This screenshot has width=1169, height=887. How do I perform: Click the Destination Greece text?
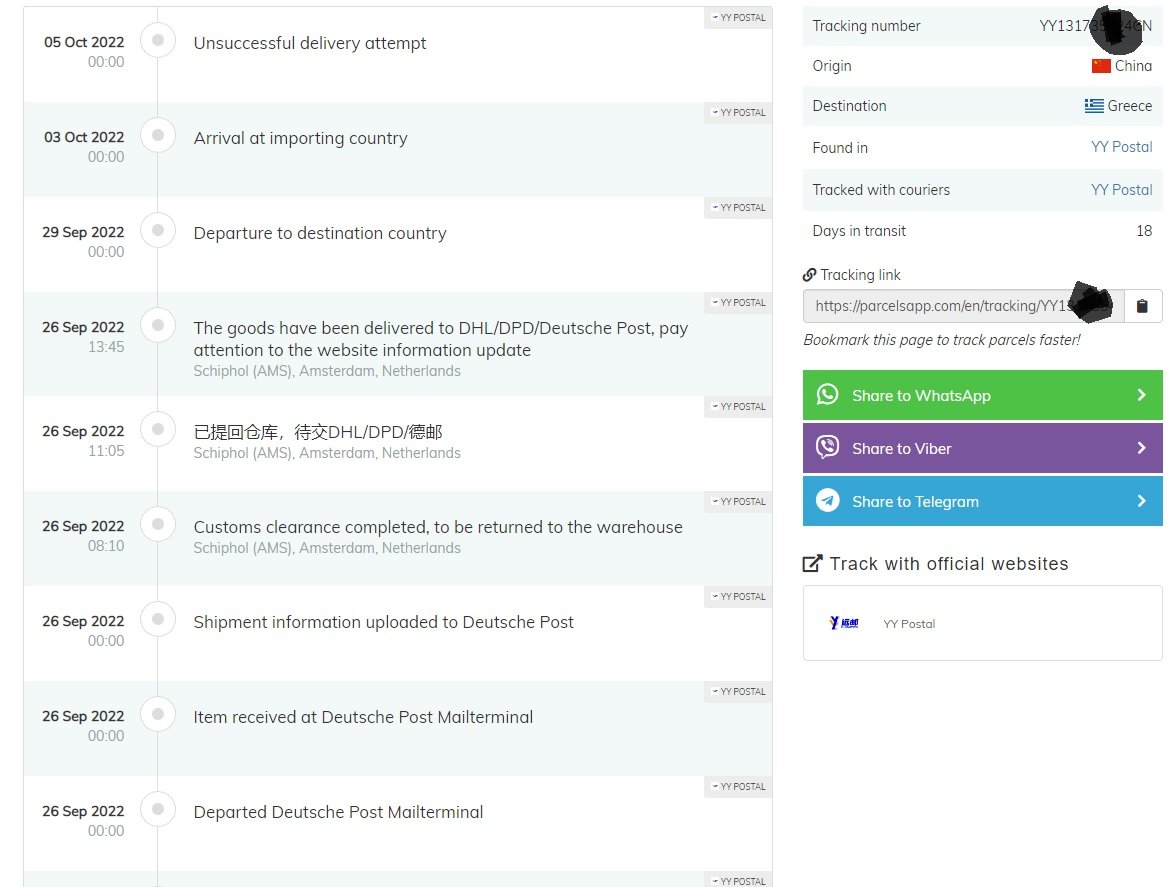[x=1129, y=106]
